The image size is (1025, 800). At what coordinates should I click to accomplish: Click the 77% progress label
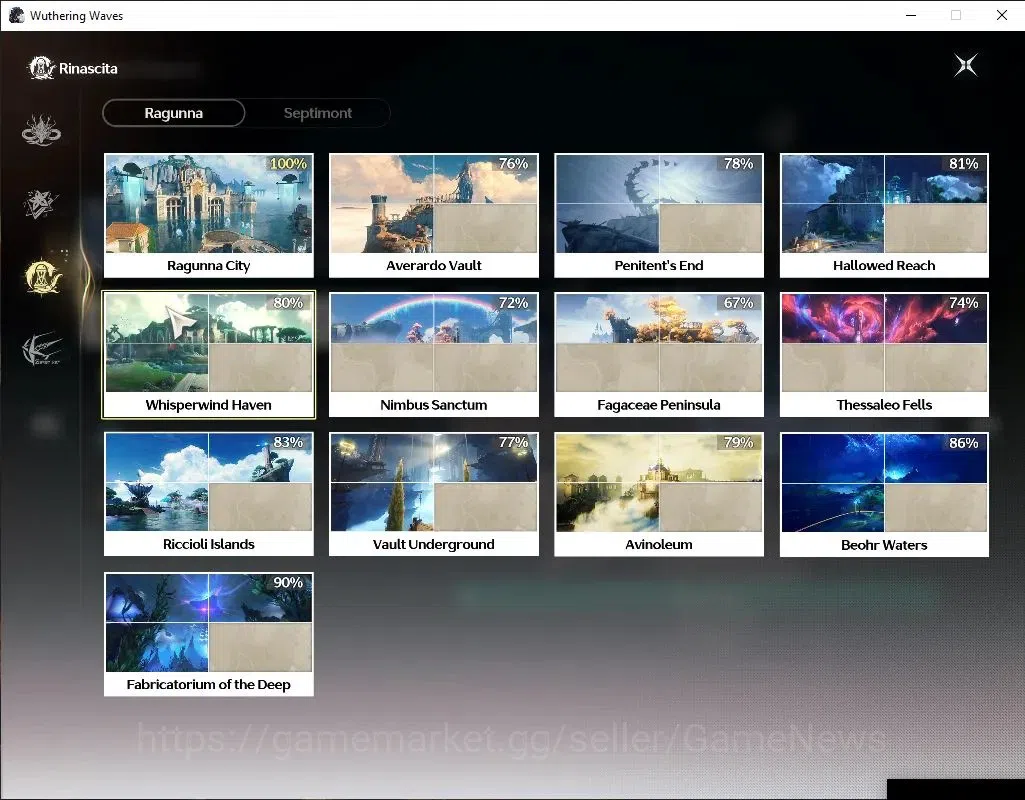513,442
